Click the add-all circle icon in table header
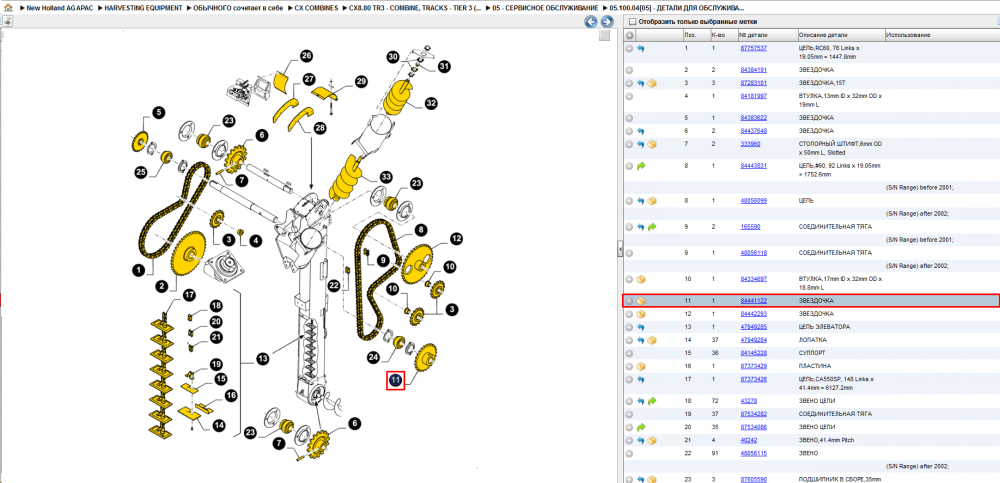1000x483 pixels. pyautogui.click(x=629, y=34)
